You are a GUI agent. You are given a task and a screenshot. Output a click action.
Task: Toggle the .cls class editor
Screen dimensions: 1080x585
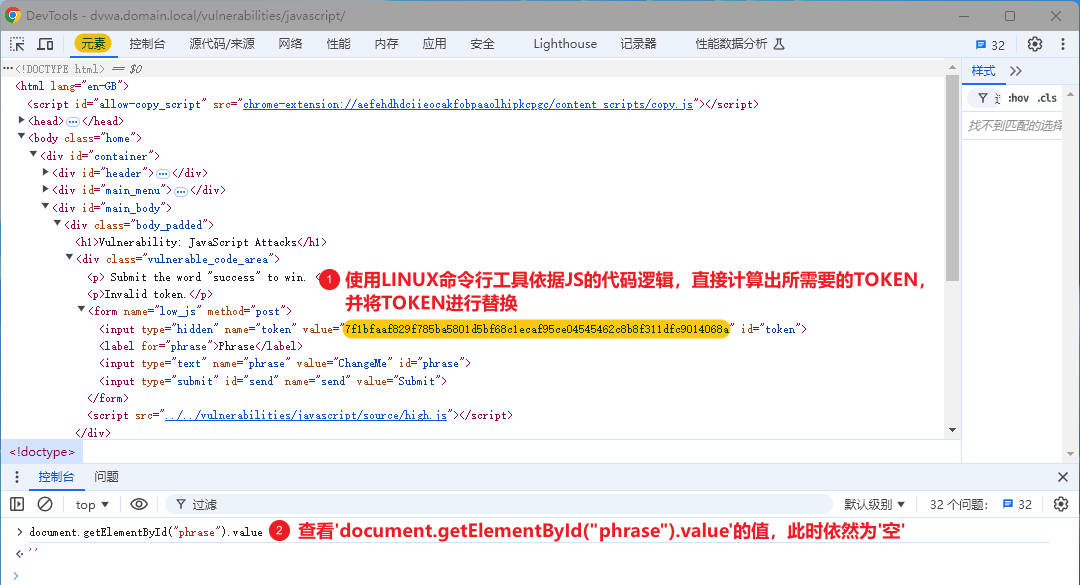1047,98
